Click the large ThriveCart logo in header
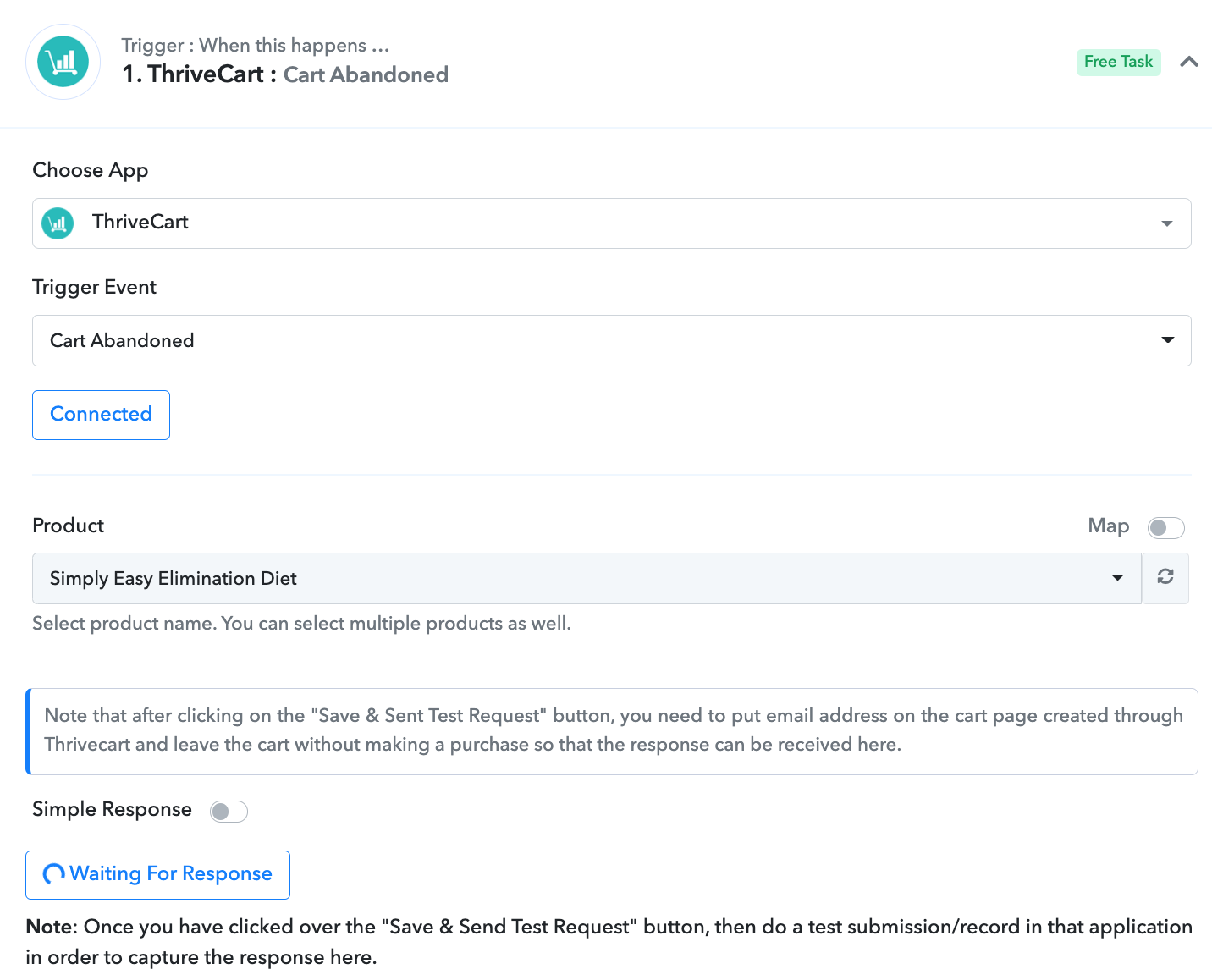The width and height of the screenshot is (1212, 980). (x=63, y=62)
